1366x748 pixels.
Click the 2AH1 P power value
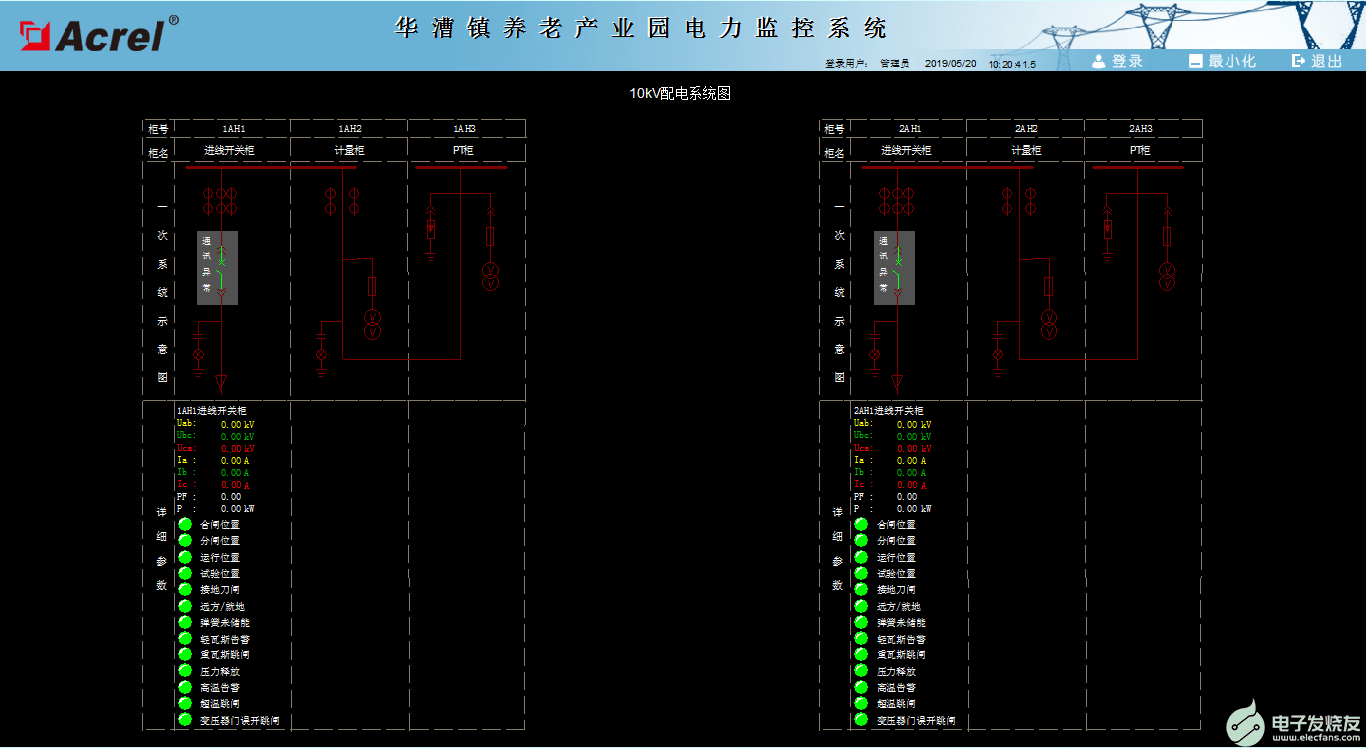(x=913, y=508)
